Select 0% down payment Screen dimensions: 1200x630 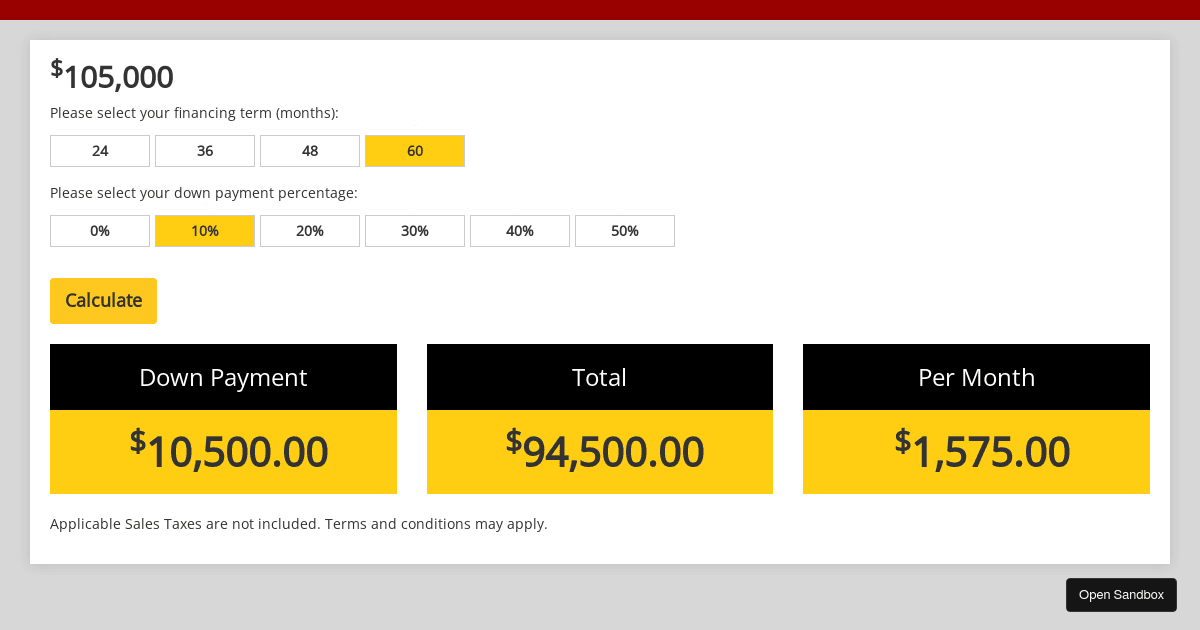(x=99, y=230)
